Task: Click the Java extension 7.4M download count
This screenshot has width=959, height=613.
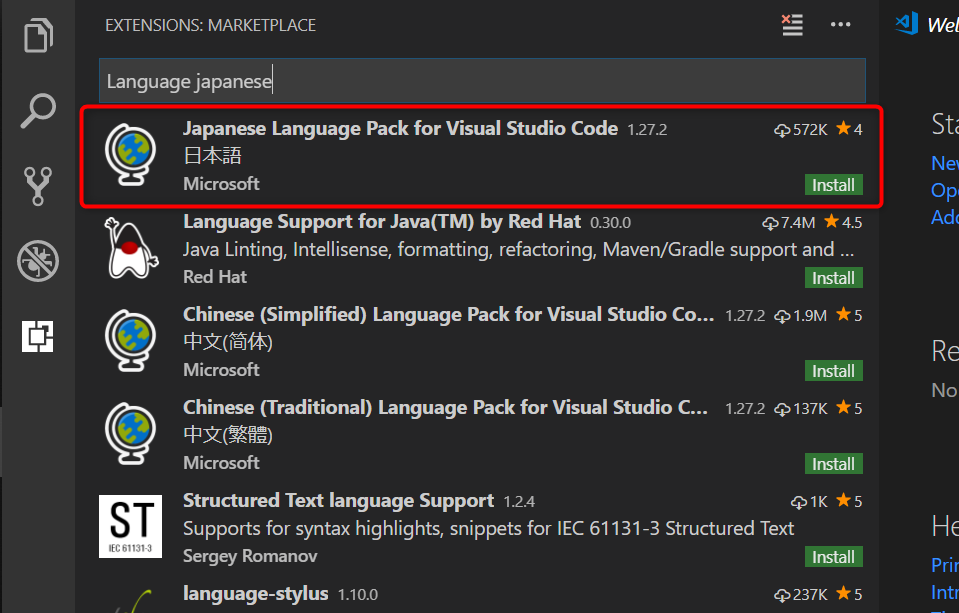Action: click(788, 223)
